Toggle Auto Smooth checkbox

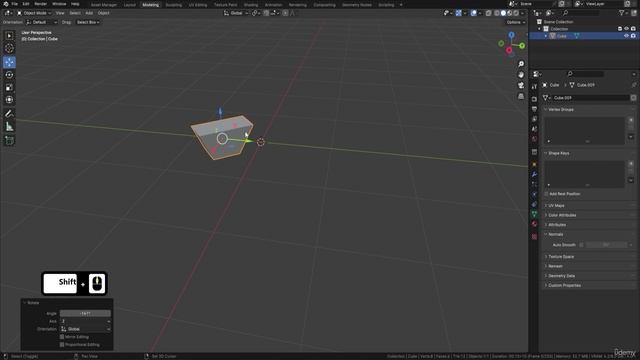[x=582, y=245]
